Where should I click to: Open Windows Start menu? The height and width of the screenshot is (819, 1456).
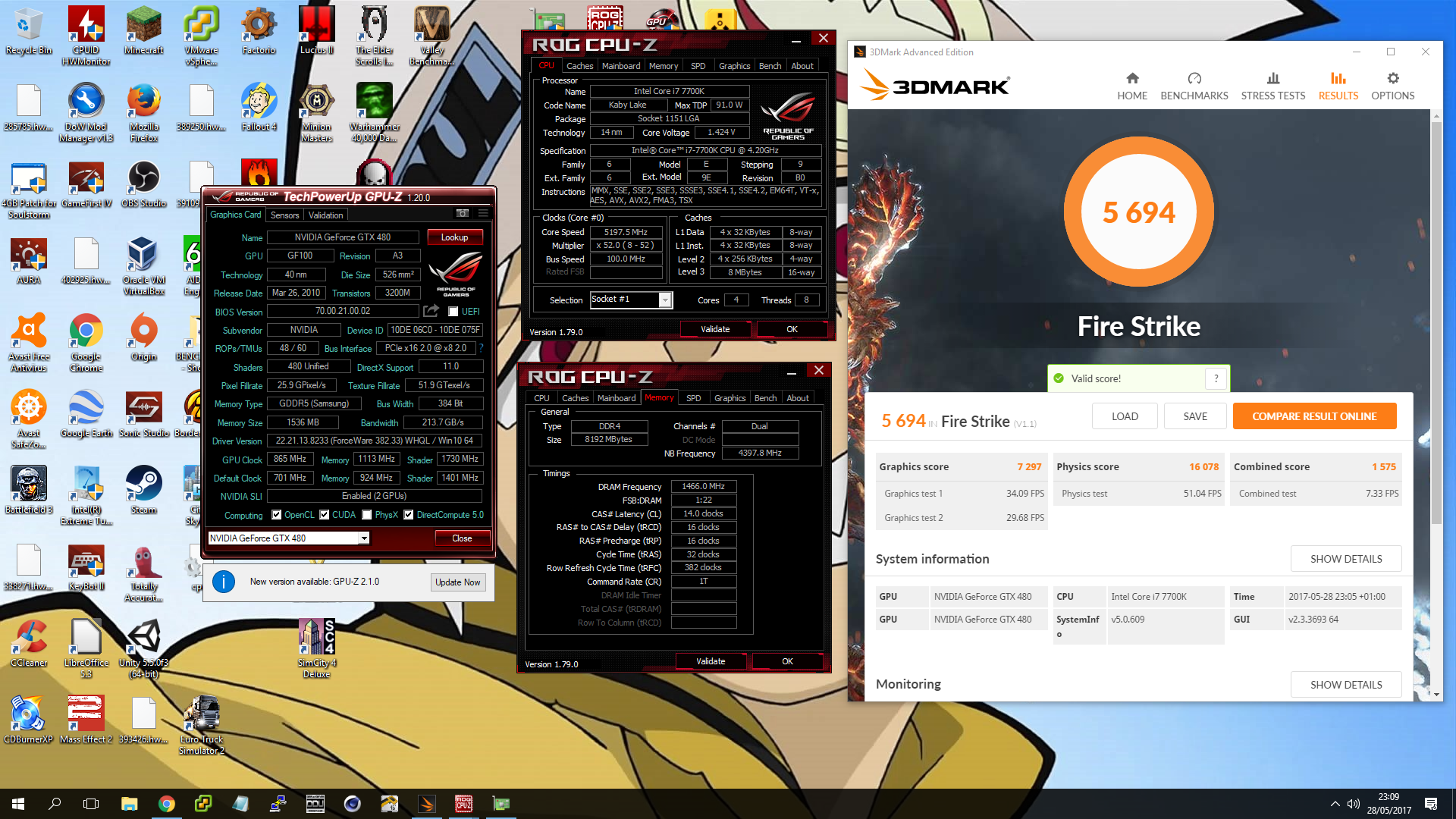pos(18,804)
